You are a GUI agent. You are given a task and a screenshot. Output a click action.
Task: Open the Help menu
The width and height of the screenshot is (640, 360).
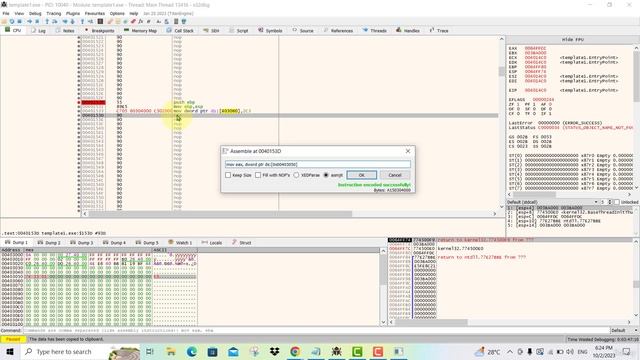click(133, 13)
